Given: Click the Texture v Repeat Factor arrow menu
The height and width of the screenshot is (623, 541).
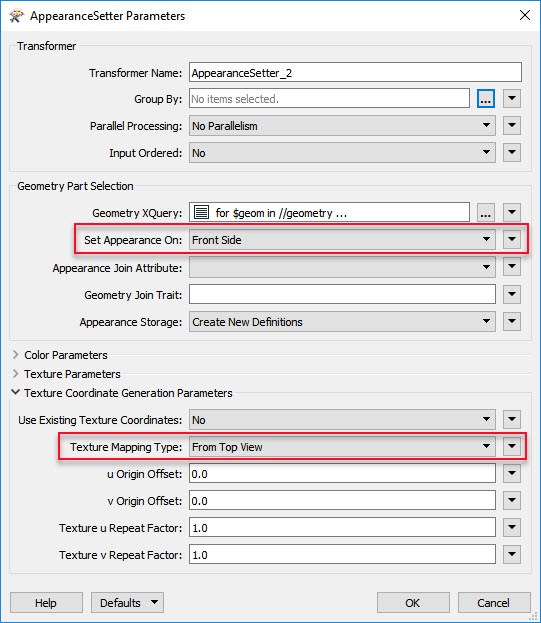Looking at the screenshot, I should (512, 554).
